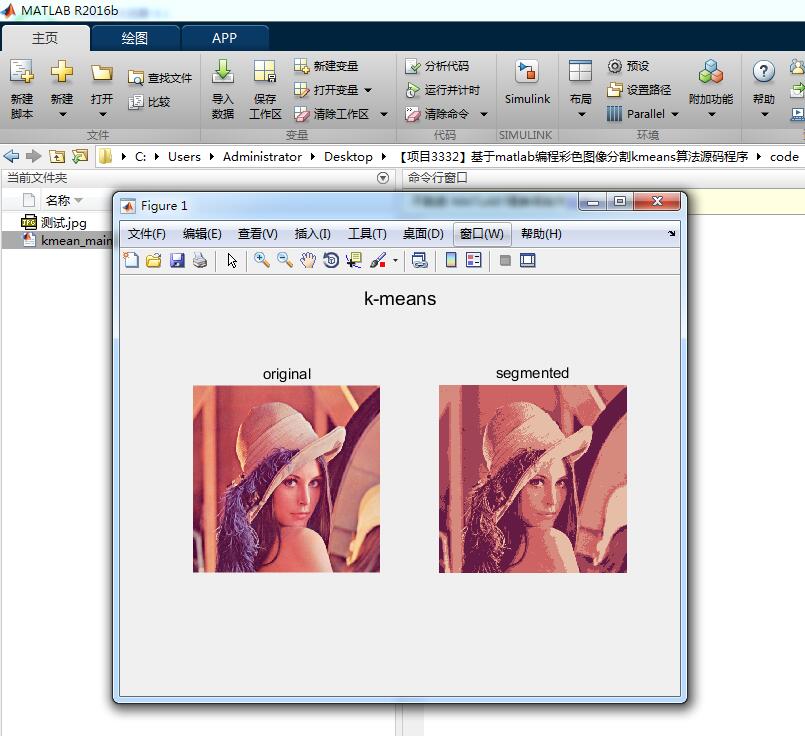Screen dimensions: 805x736
Task: Click Find Files (查找文件)
Action: (160, 78)
